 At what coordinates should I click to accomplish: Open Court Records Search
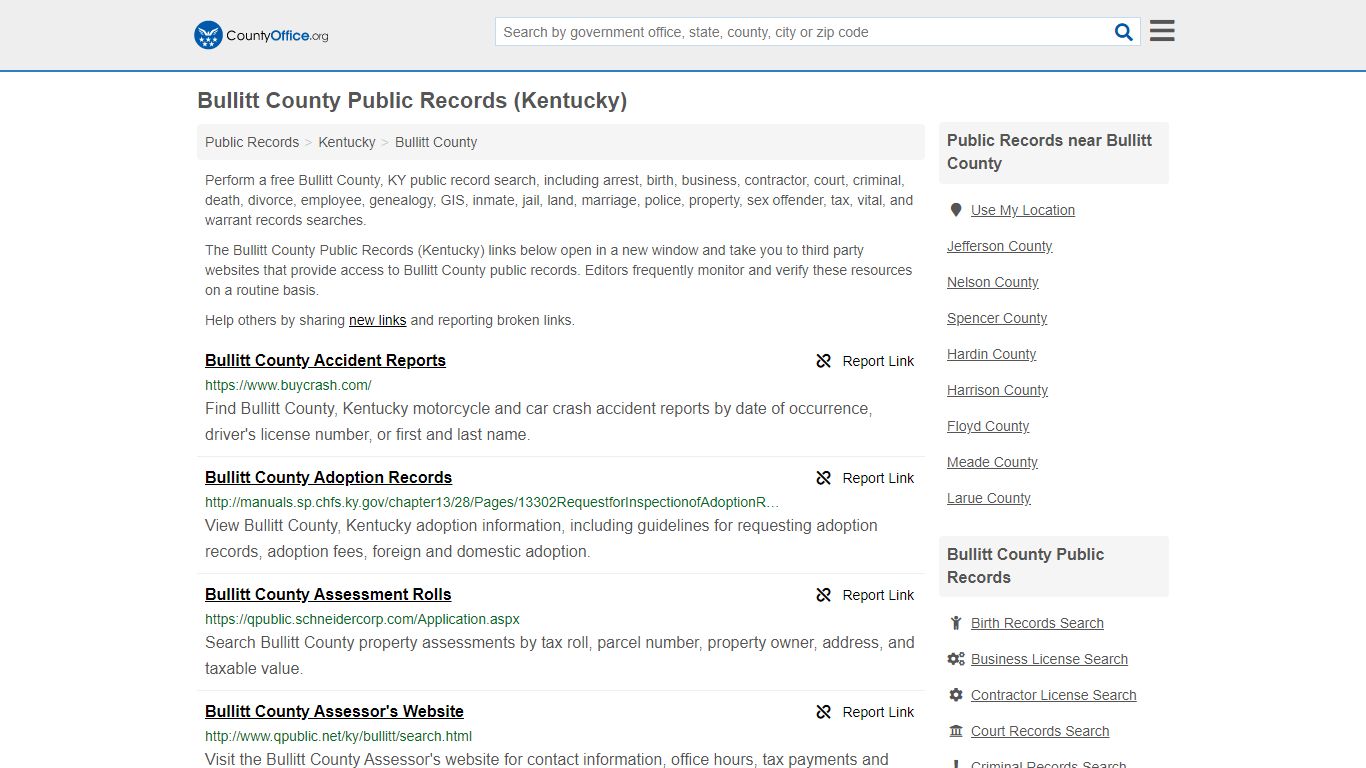[x=1040, y=731]
